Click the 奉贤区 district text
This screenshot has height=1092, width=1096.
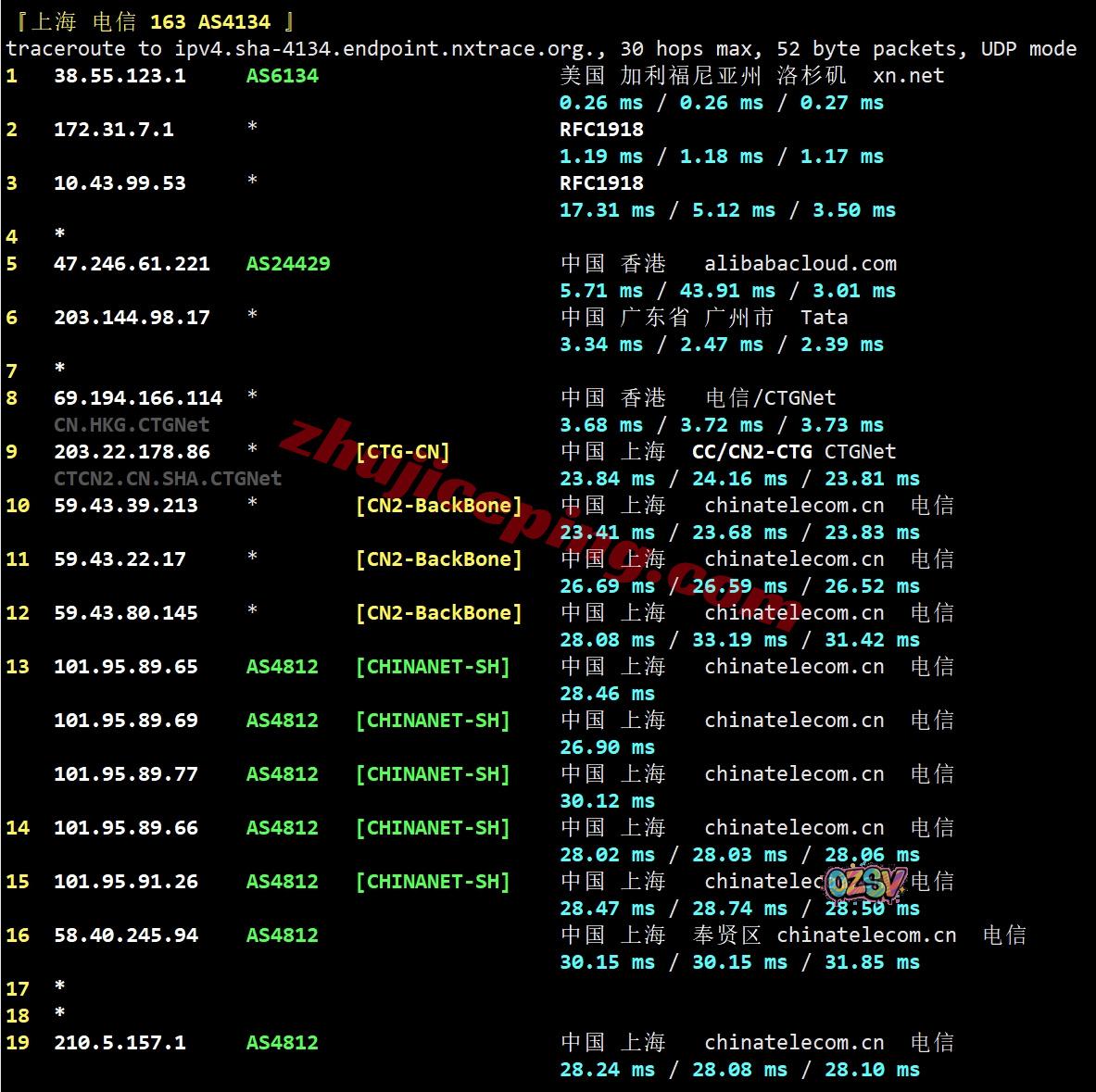(x=726, y=935)
